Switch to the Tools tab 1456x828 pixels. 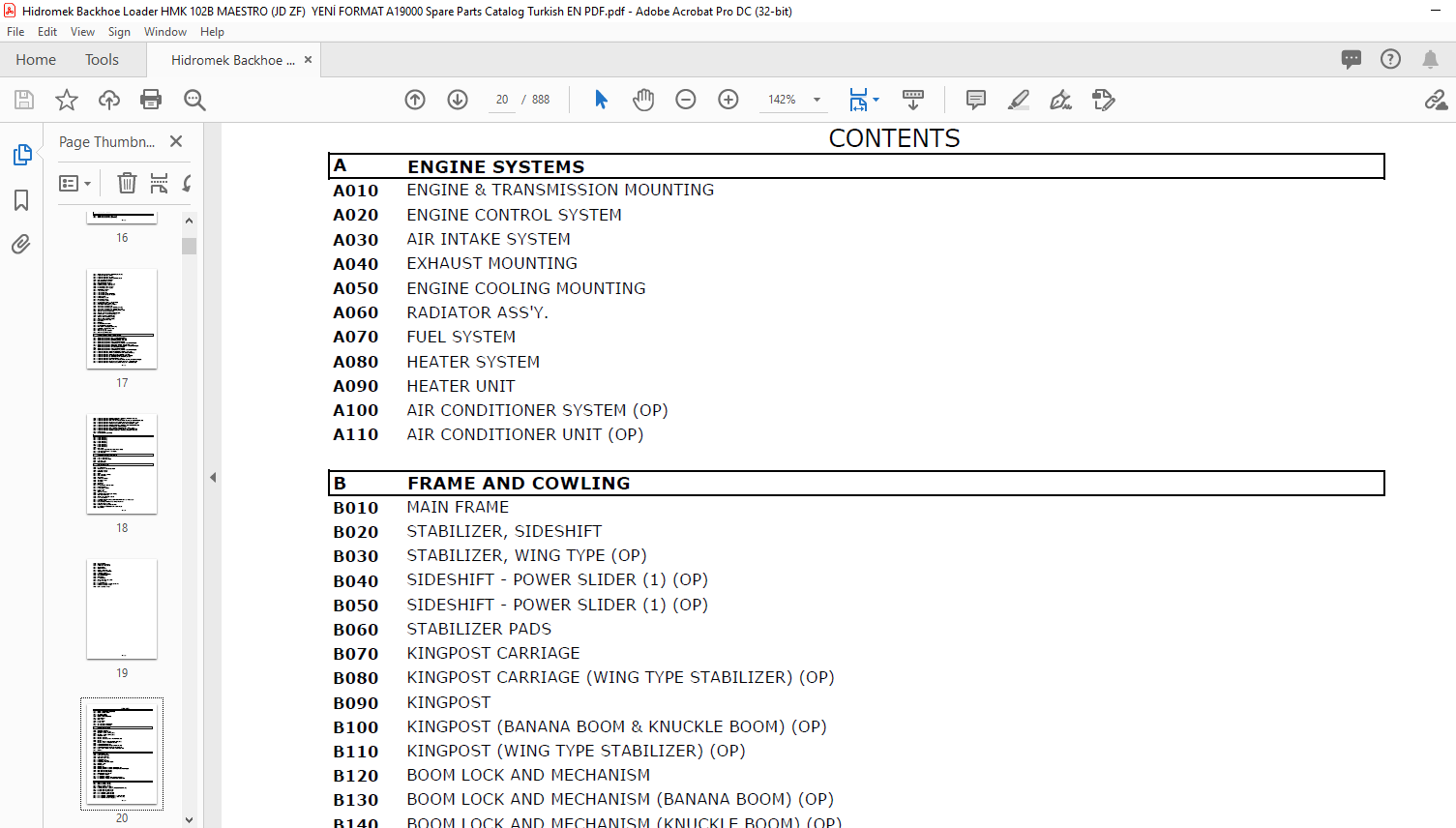point(102,60)
